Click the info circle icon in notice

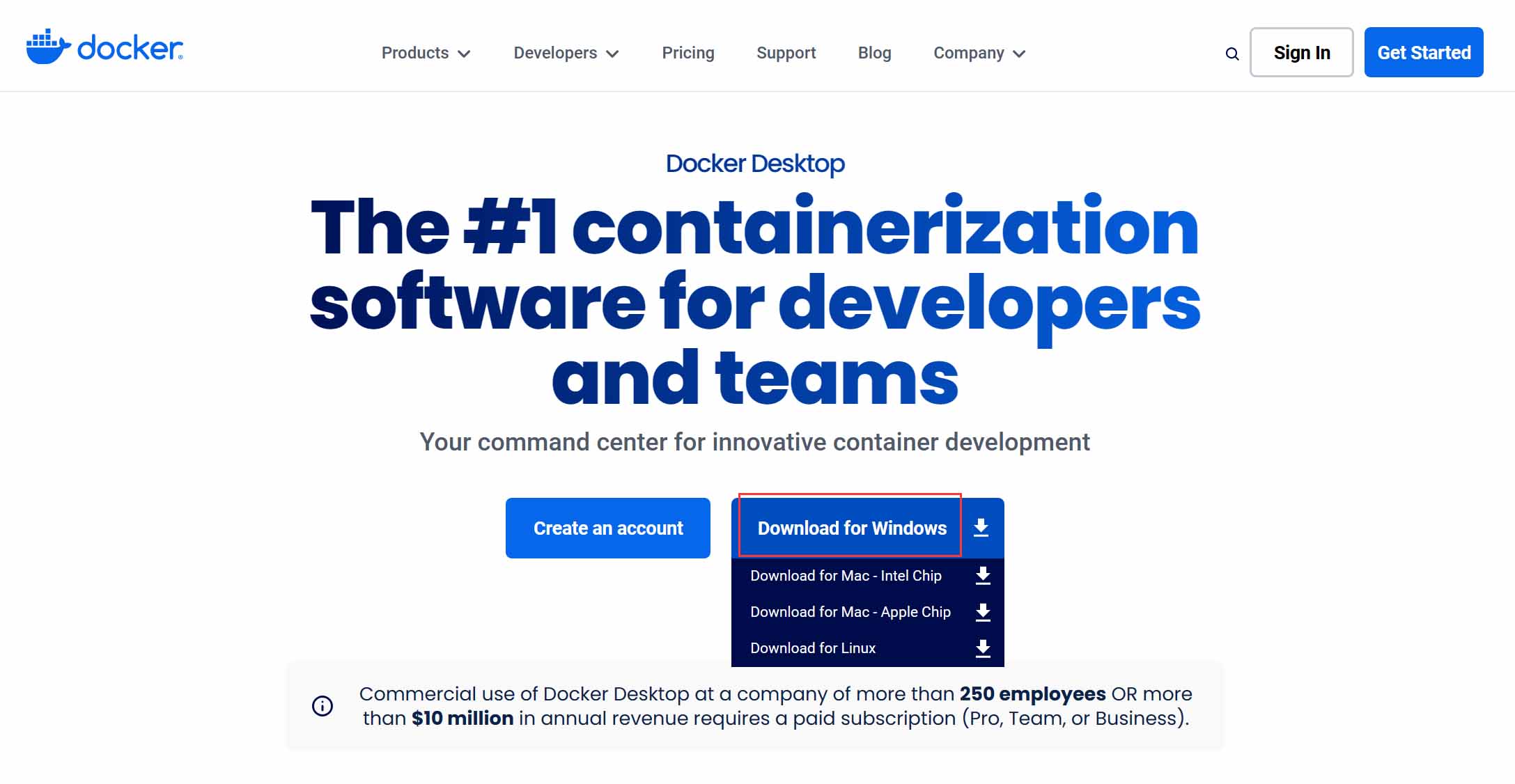pyautogui.click(x=322, y=706)
